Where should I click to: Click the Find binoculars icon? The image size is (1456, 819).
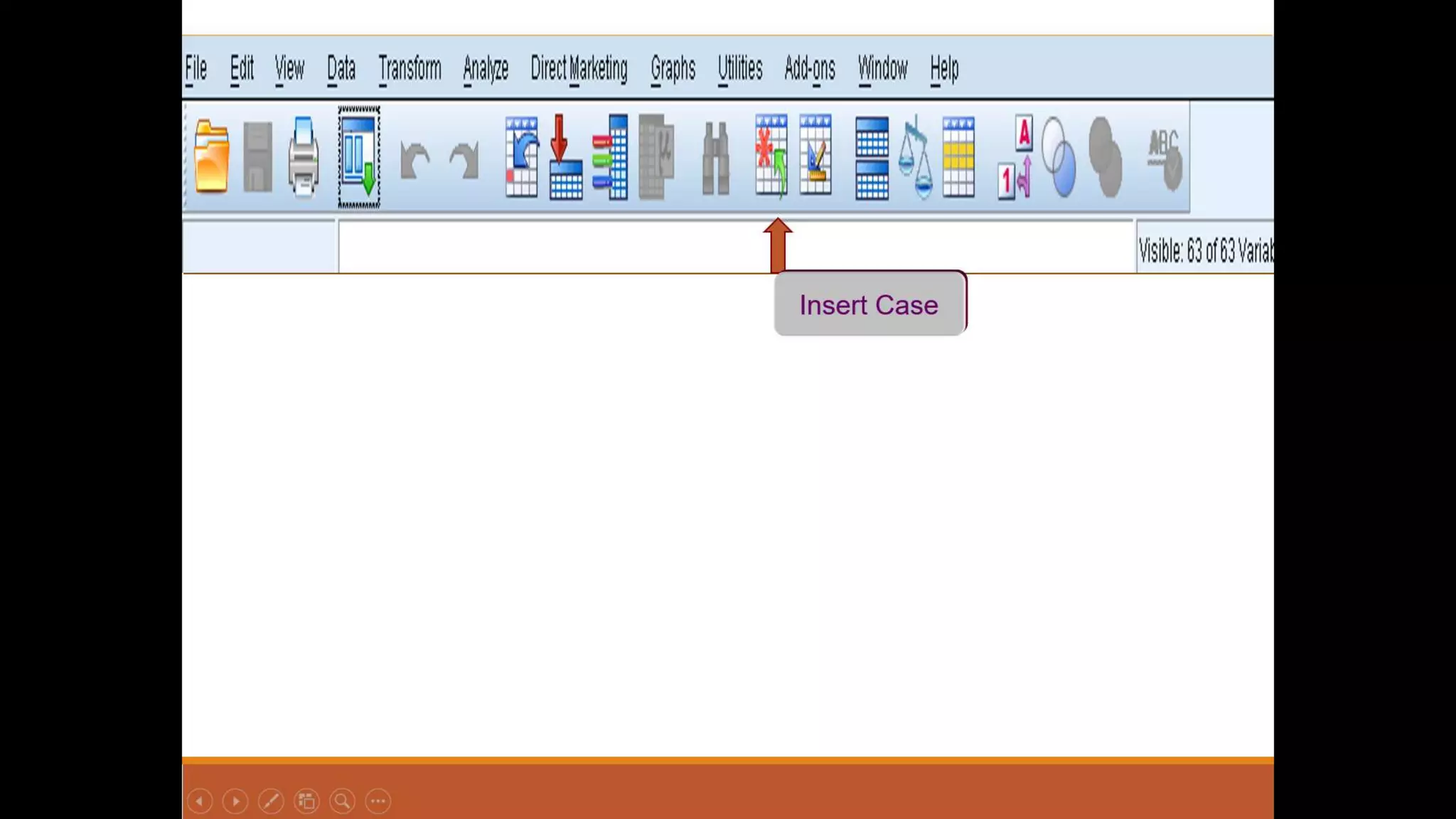(715, 159)
